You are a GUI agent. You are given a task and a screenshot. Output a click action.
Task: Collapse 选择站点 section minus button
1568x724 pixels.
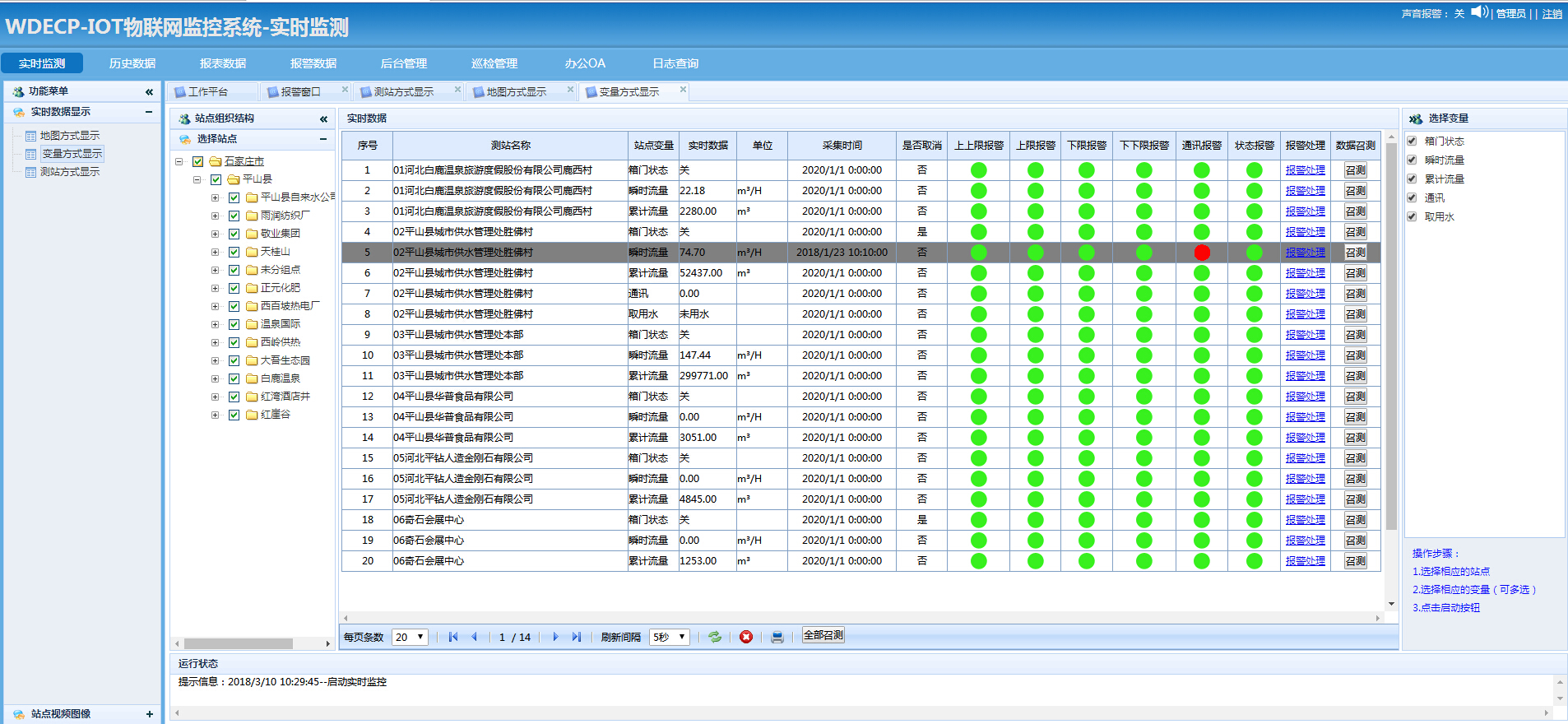click(323, 139)
